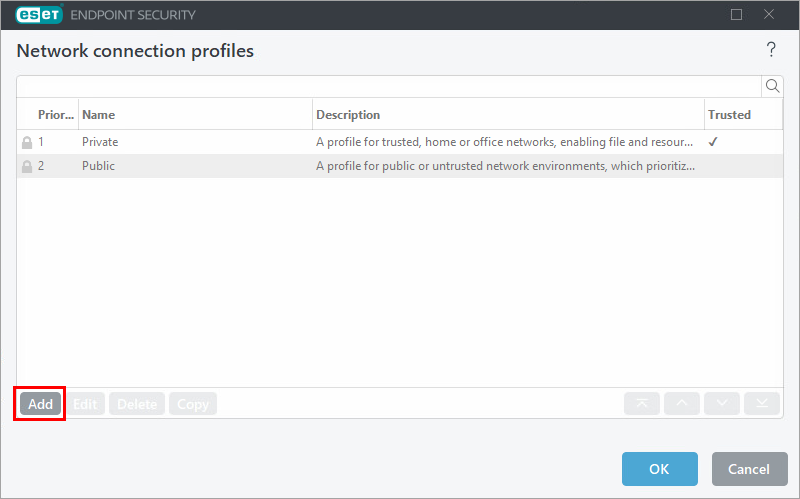
Task: Move profile to top priority arrow button
Action: 642,404
